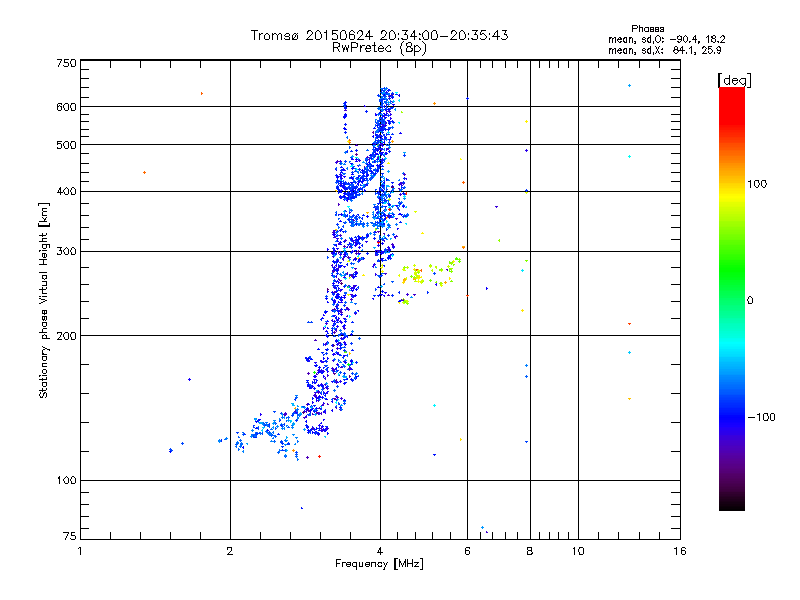Click the y-axis tick label '750'
Image resolution: width=800 pixels, height=600 pixels.
tap(66, 63)
